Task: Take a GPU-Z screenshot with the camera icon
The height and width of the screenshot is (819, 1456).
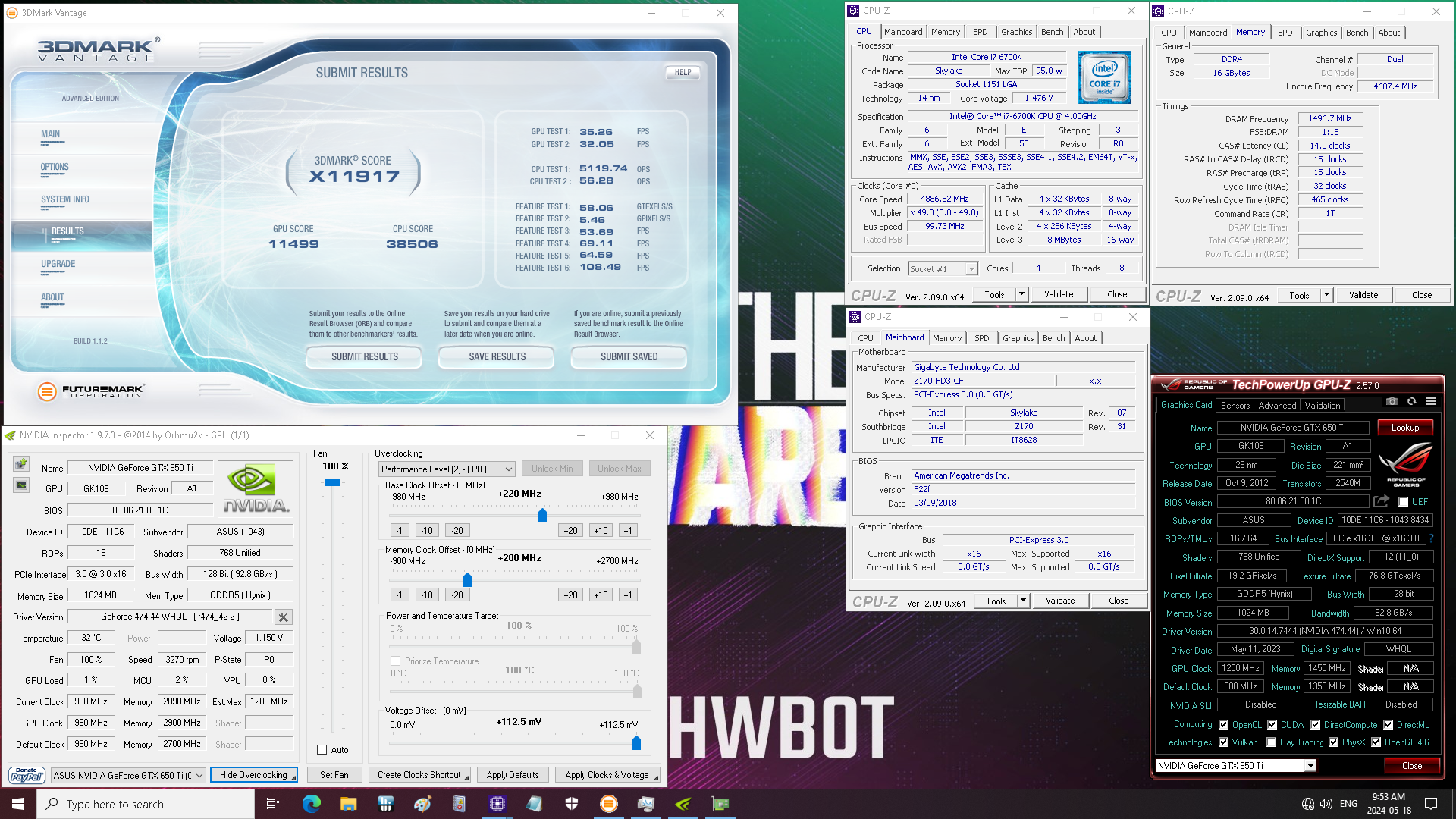Action: (1392, 401)
